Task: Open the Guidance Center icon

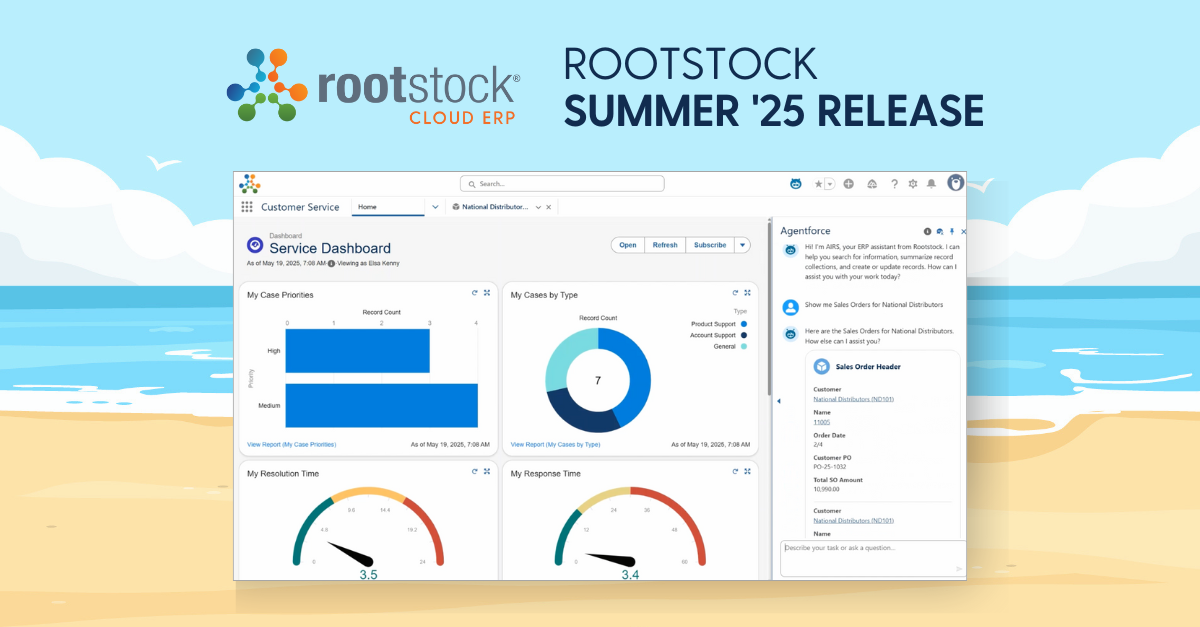Action: (x=872, y=184)
